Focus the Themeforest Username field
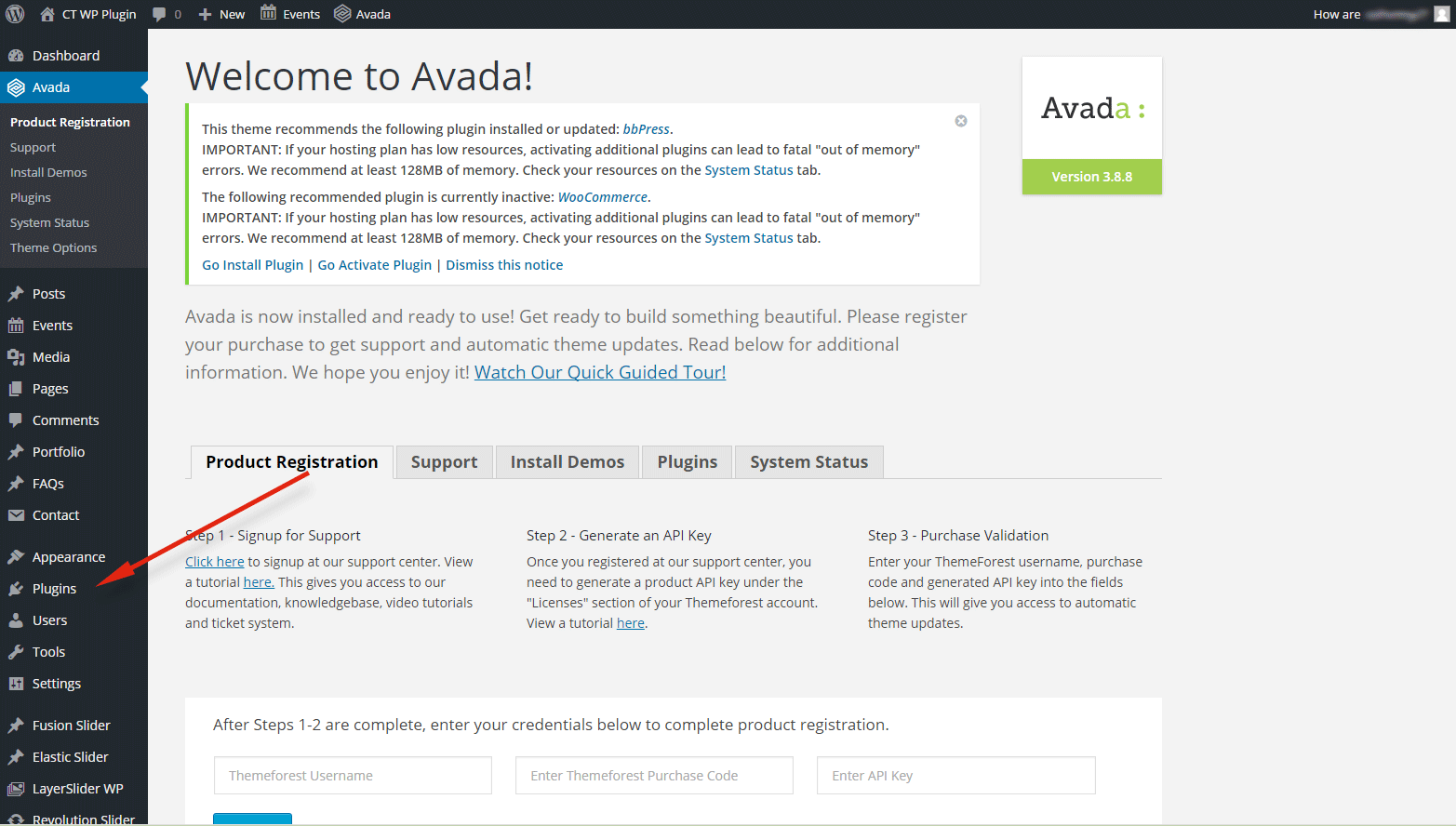This screenshot has width=1456, height=826. pos(353,776)
